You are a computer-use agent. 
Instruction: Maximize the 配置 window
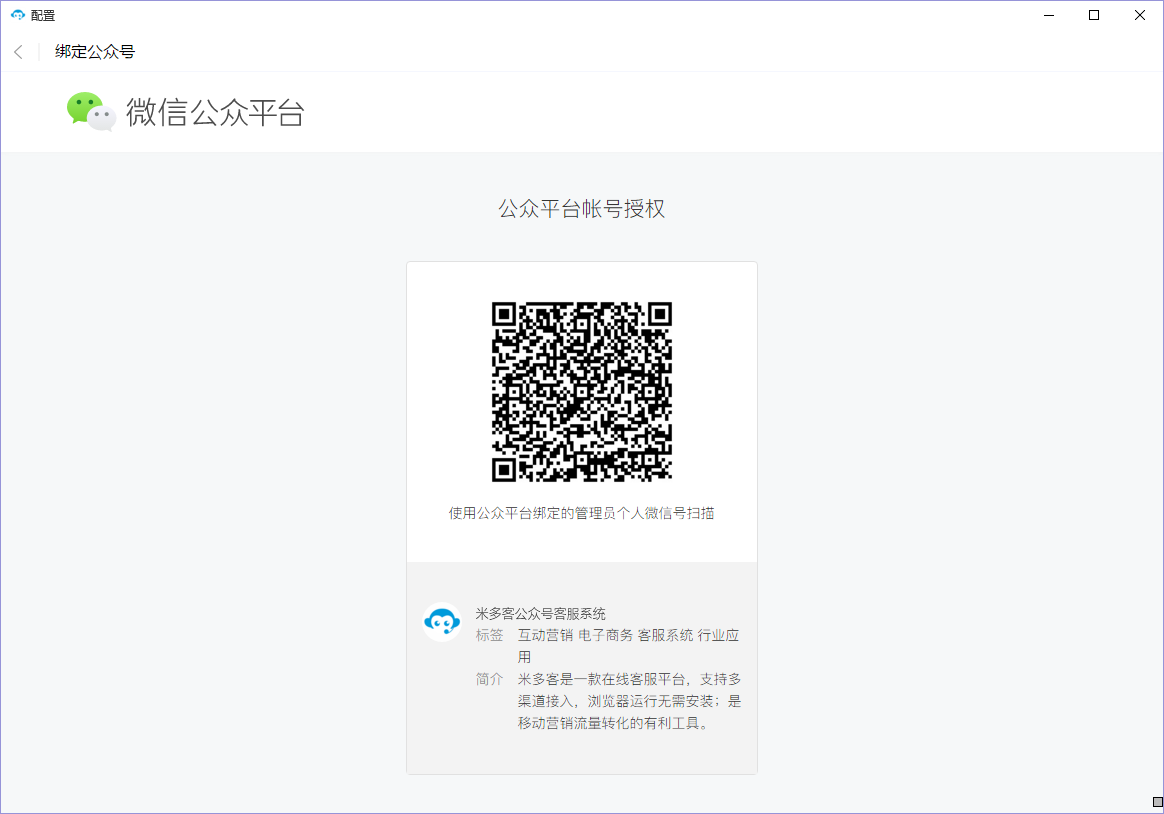click(x=1094, y=15)
